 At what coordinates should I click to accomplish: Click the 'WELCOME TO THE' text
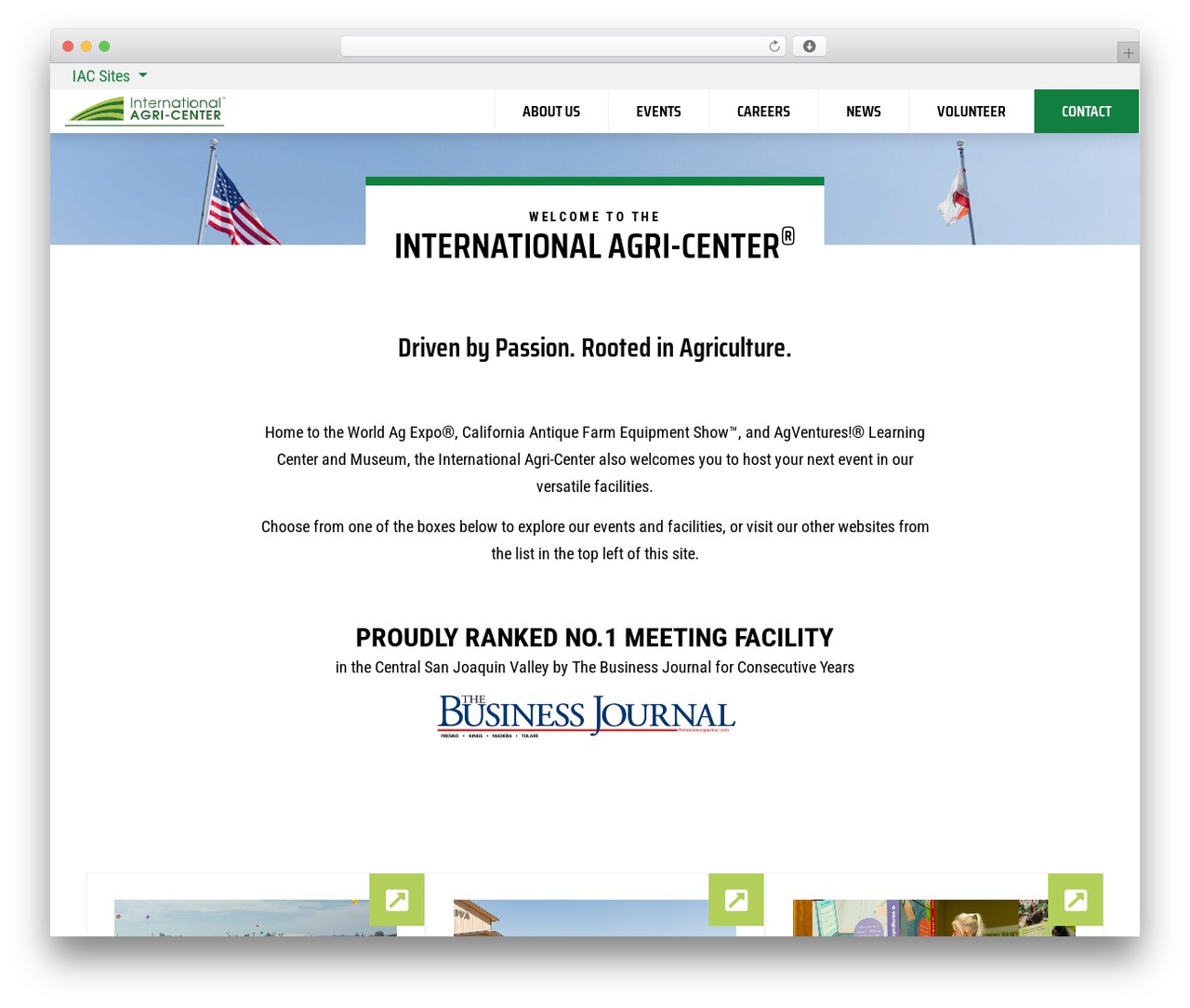pos(595,217)
